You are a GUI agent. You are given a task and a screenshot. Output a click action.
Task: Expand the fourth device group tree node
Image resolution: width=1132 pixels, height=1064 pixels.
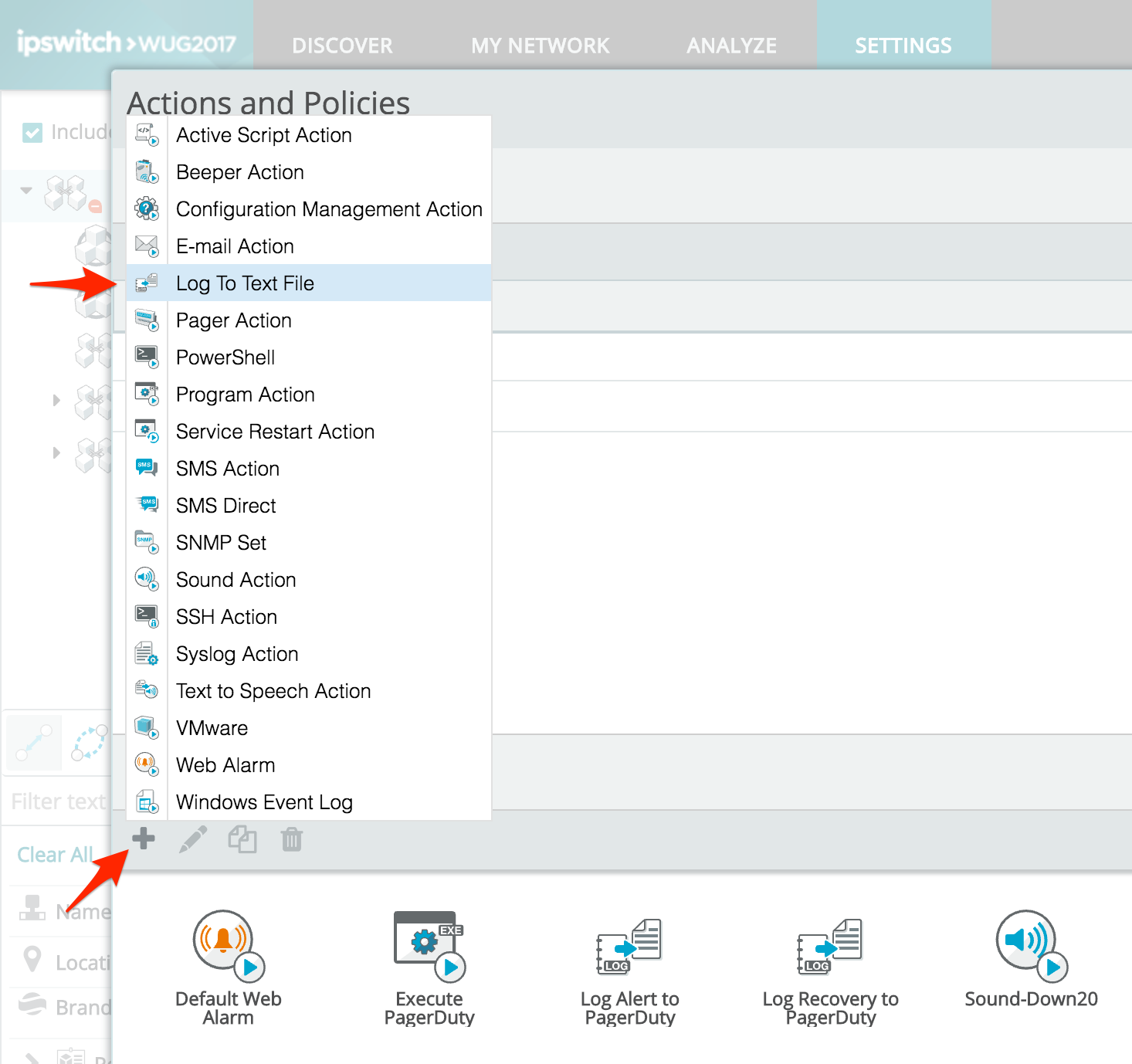pos(56,400)
